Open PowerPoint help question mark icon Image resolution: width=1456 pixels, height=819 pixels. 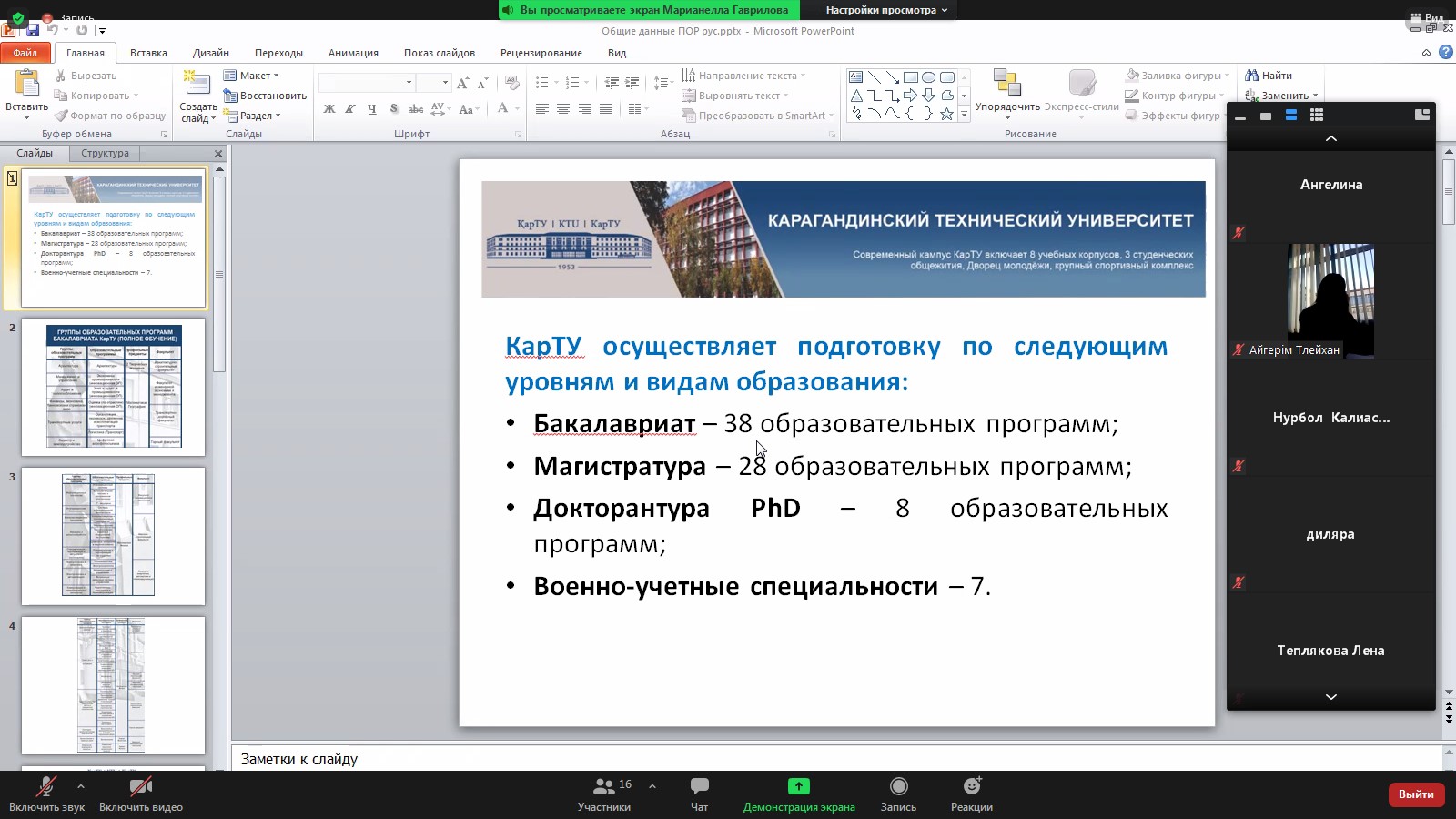click(x=1446, y=53)
